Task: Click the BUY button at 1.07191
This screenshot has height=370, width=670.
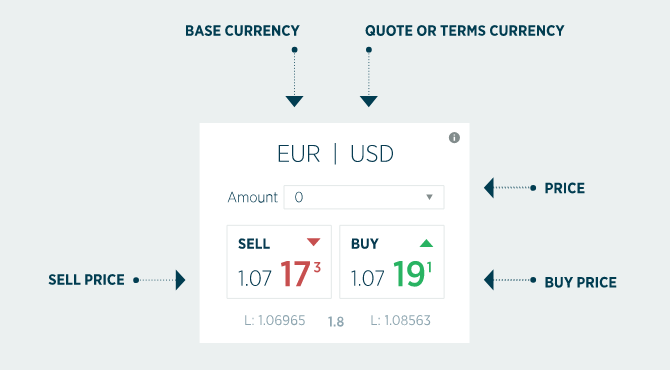Action: pos(392,261)
